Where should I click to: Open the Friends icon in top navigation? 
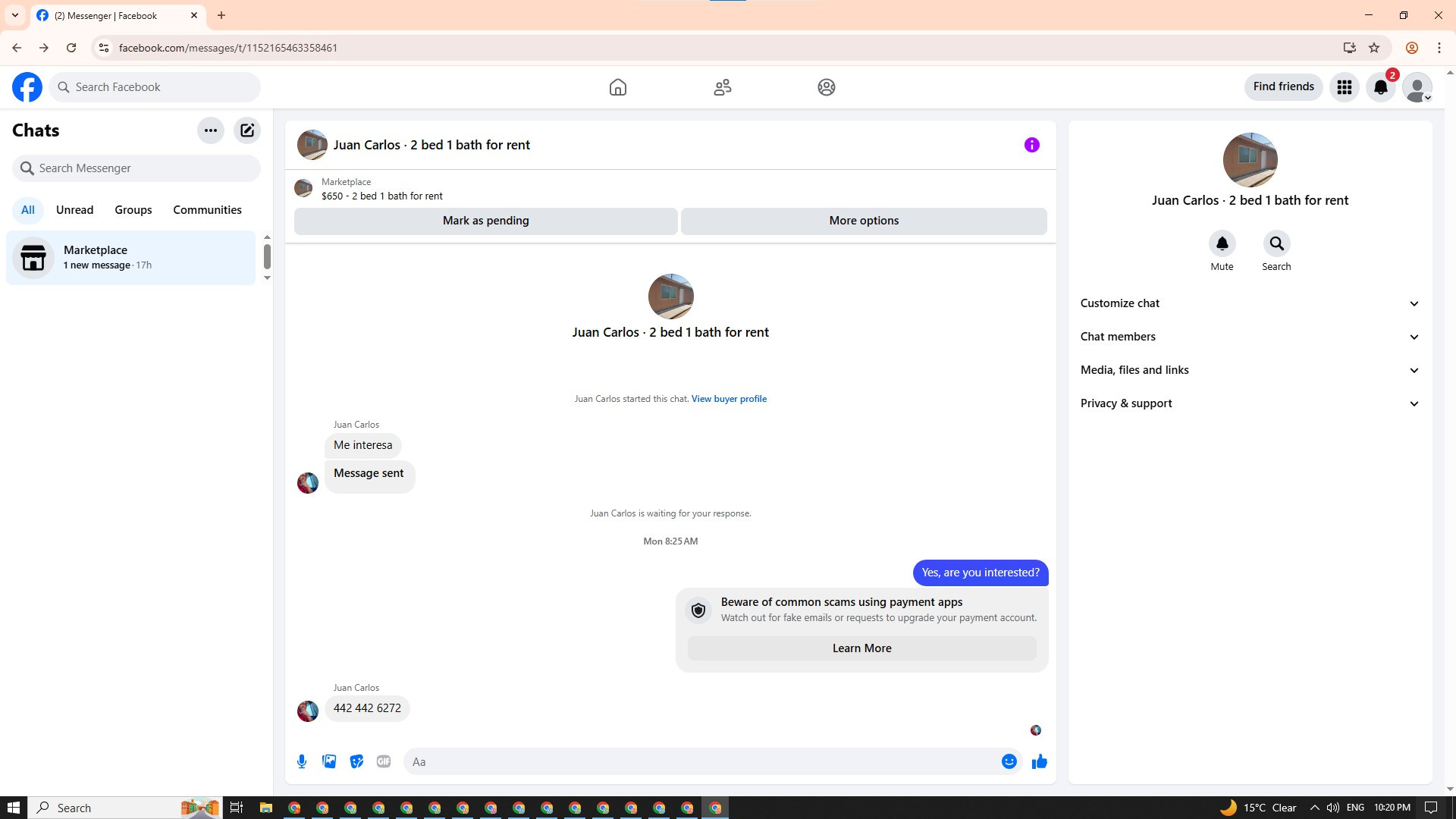coord(723,87)
